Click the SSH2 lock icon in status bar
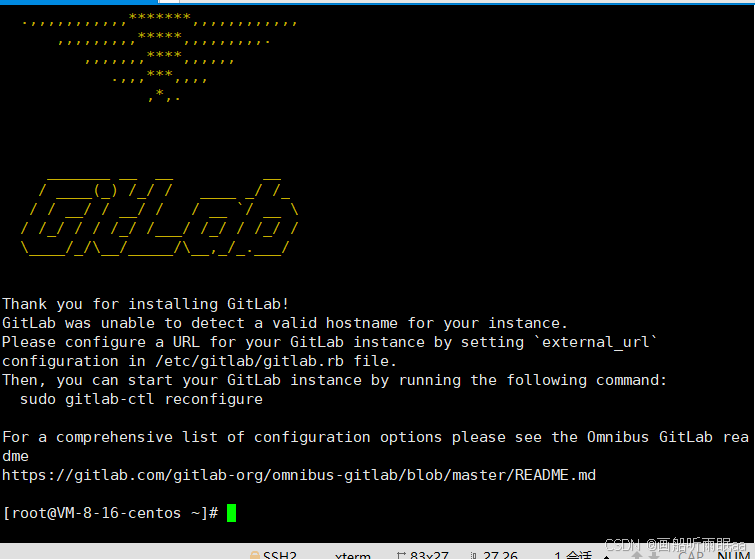This screenshot has width=755, height=559. (x=255, y=556)
